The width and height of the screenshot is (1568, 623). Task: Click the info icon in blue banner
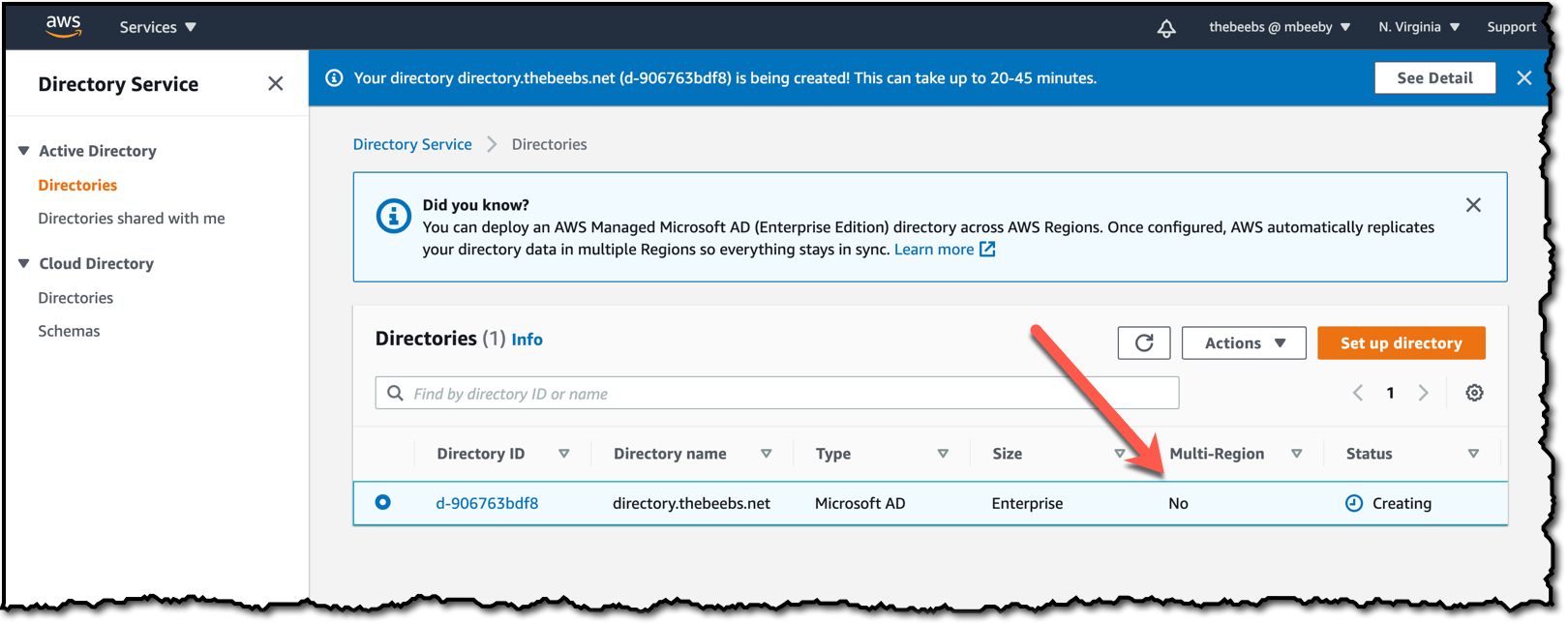click(334, 78)
